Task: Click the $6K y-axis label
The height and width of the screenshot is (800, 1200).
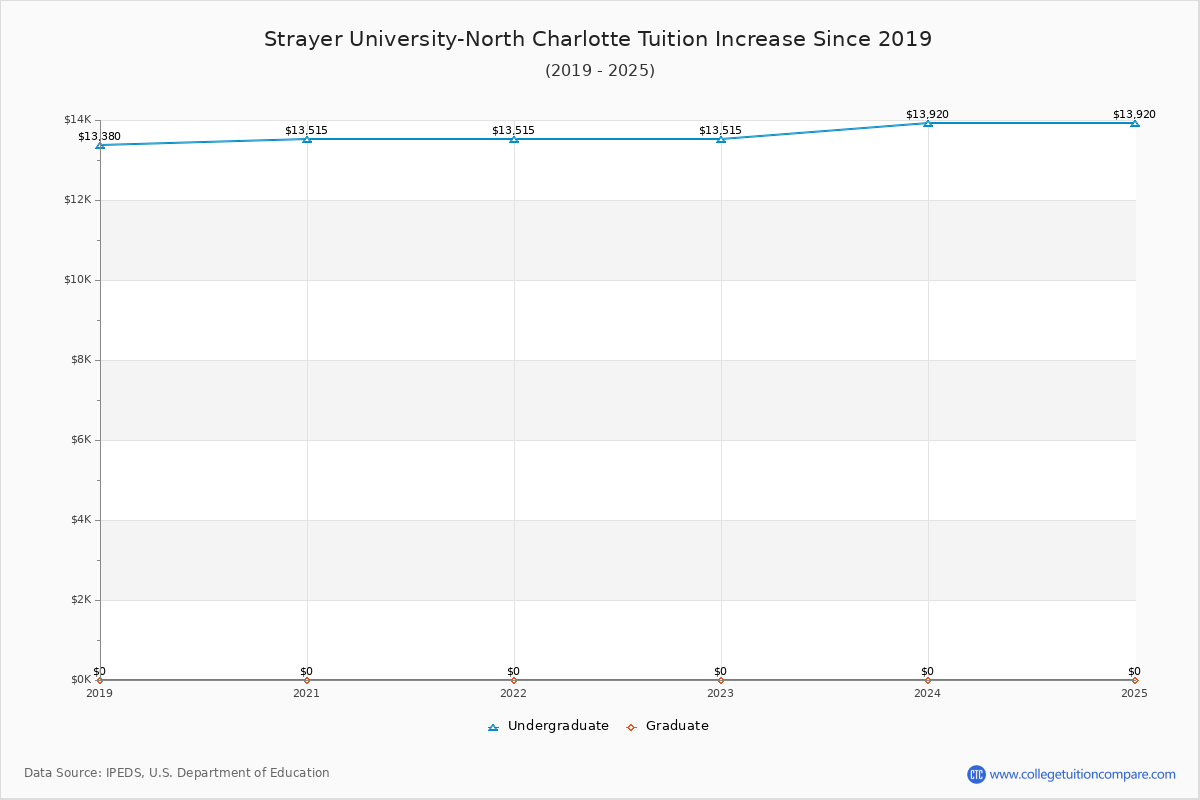Action: point(81,440)
